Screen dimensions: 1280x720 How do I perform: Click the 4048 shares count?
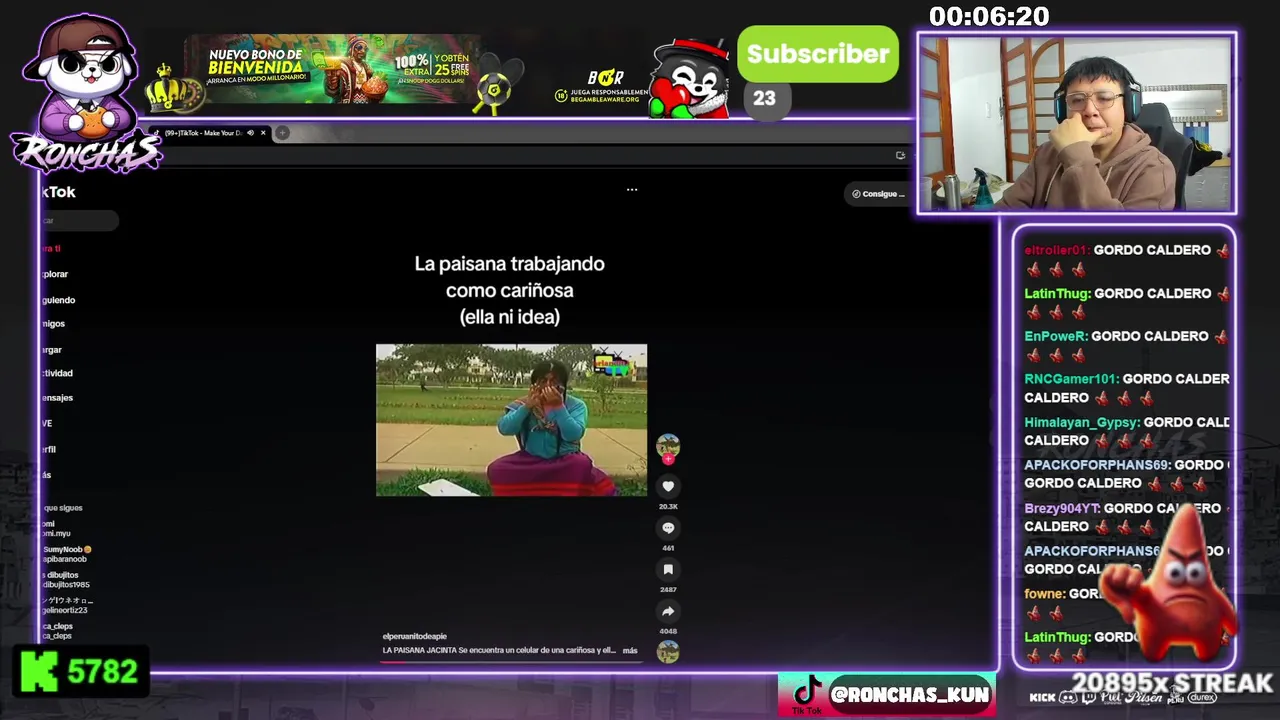pyautogui.click(x=668, y=631)
